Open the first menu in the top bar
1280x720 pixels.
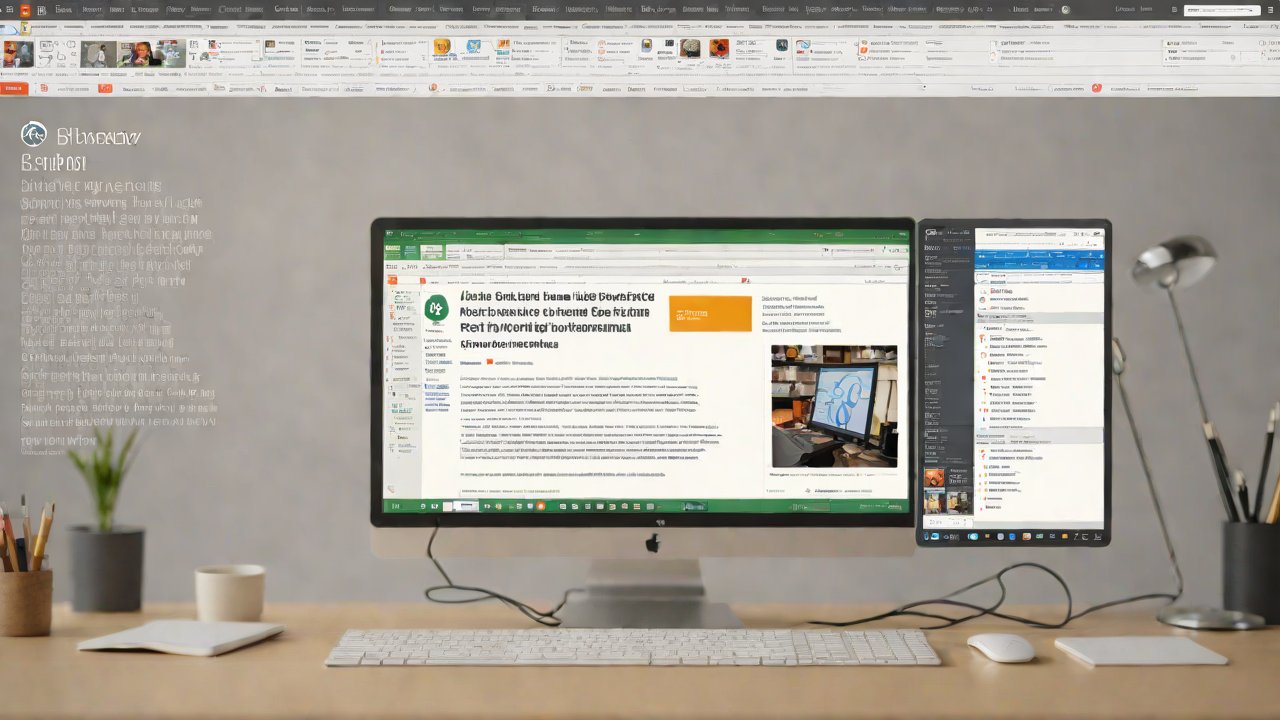pos(64,9)
